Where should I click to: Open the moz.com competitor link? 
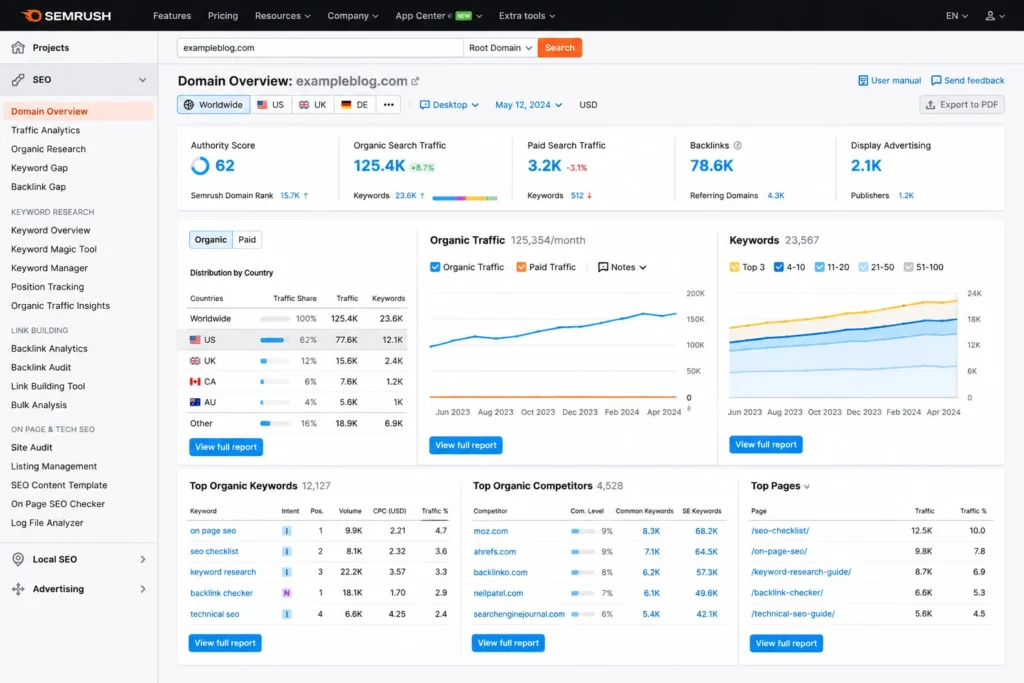coord(490,531)
